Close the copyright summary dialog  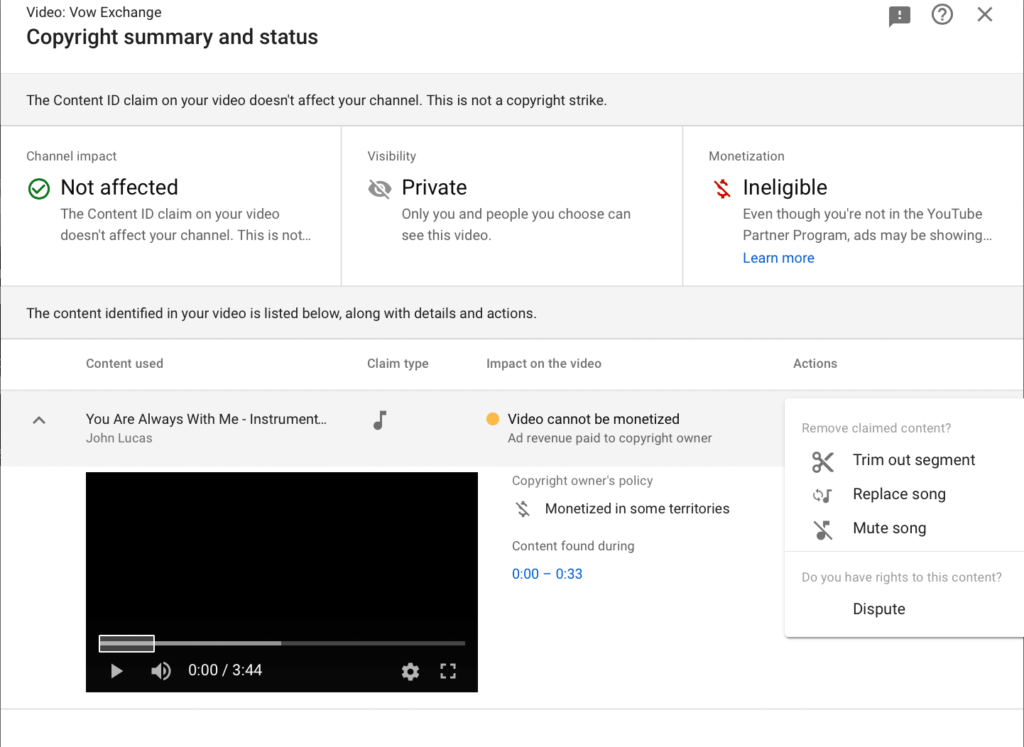pos(985,15)
